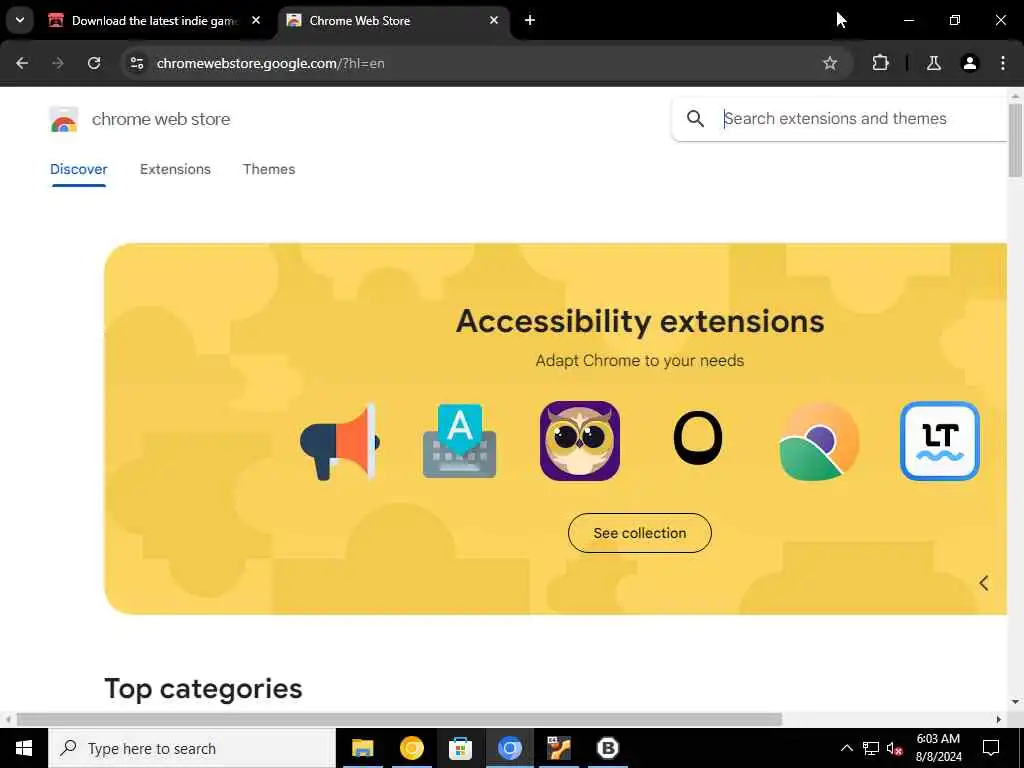Open Microsoft Store from the taskbar
This screenshot has width=1024, height=768.
(460, 748)
